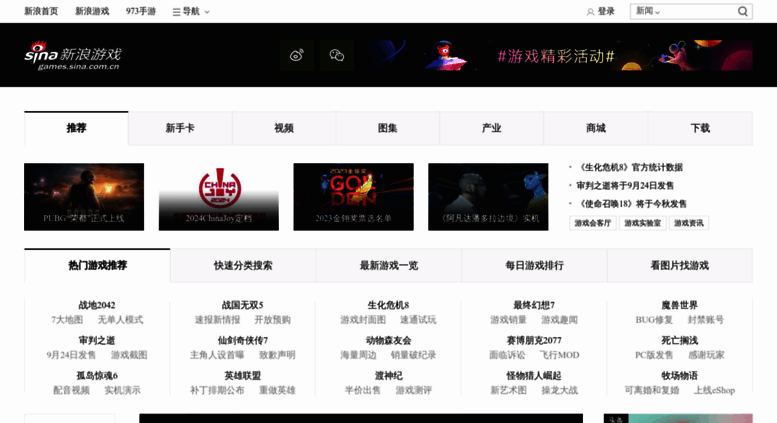777x423 pixels.
Task: Switch to the 视频 tab
Action: click(284, 128)
